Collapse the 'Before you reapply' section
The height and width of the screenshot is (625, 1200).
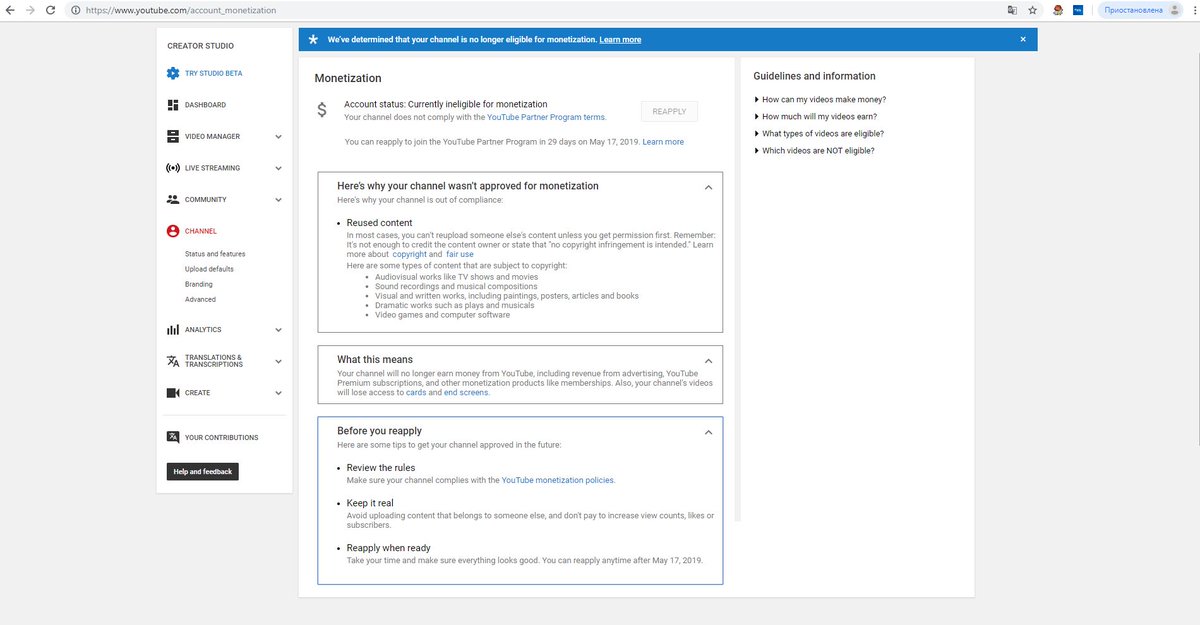(708, 432)
